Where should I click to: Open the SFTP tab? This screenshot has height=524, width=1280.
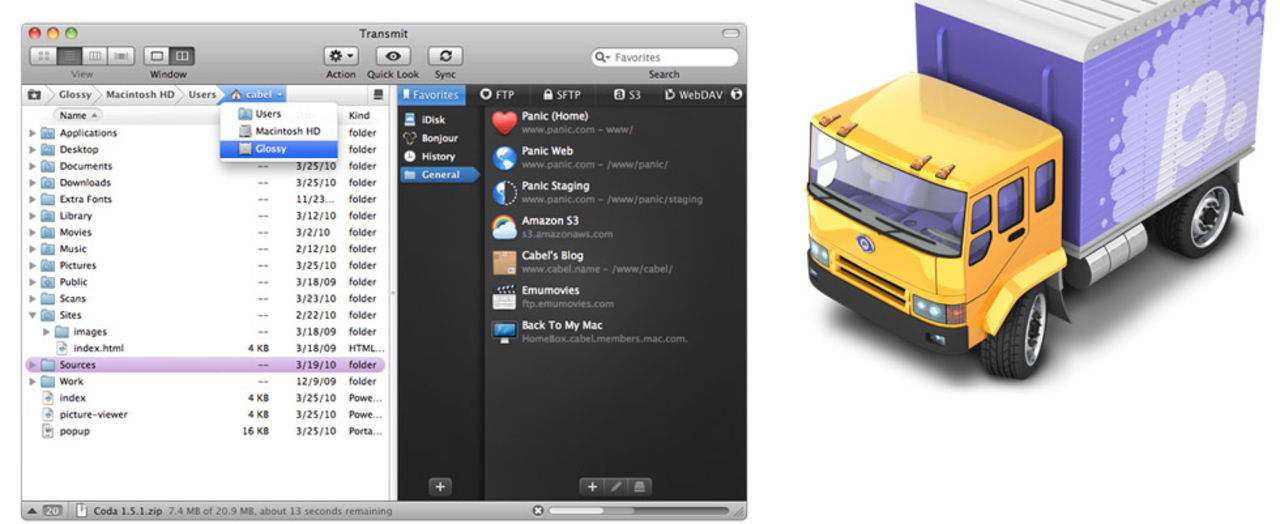click(561, 95)
